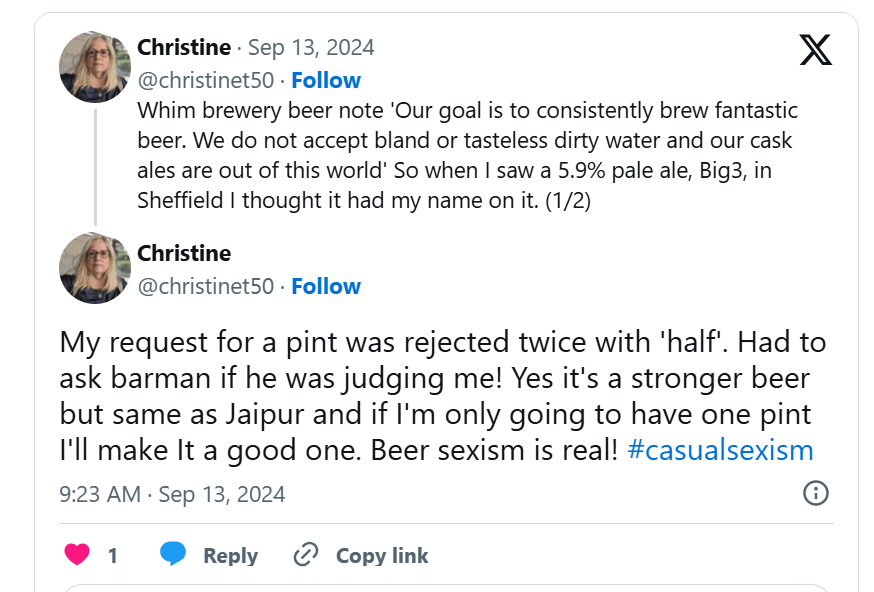Click the blue speech bubble reply icon
The width and height of the screenshot is (874, 592).
174,555
